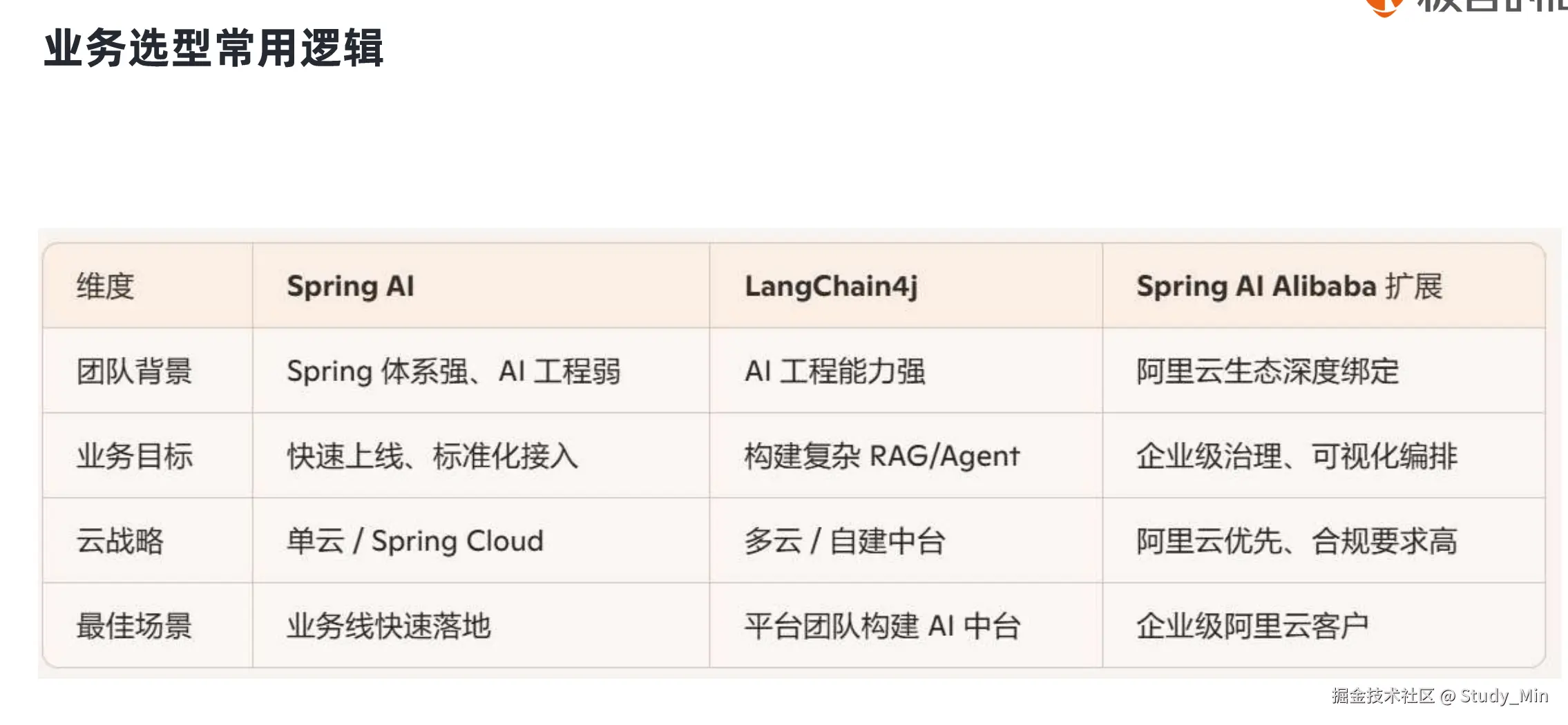
Task: Click cell 快速上线、标准化接入
Action: coord(432,456)
